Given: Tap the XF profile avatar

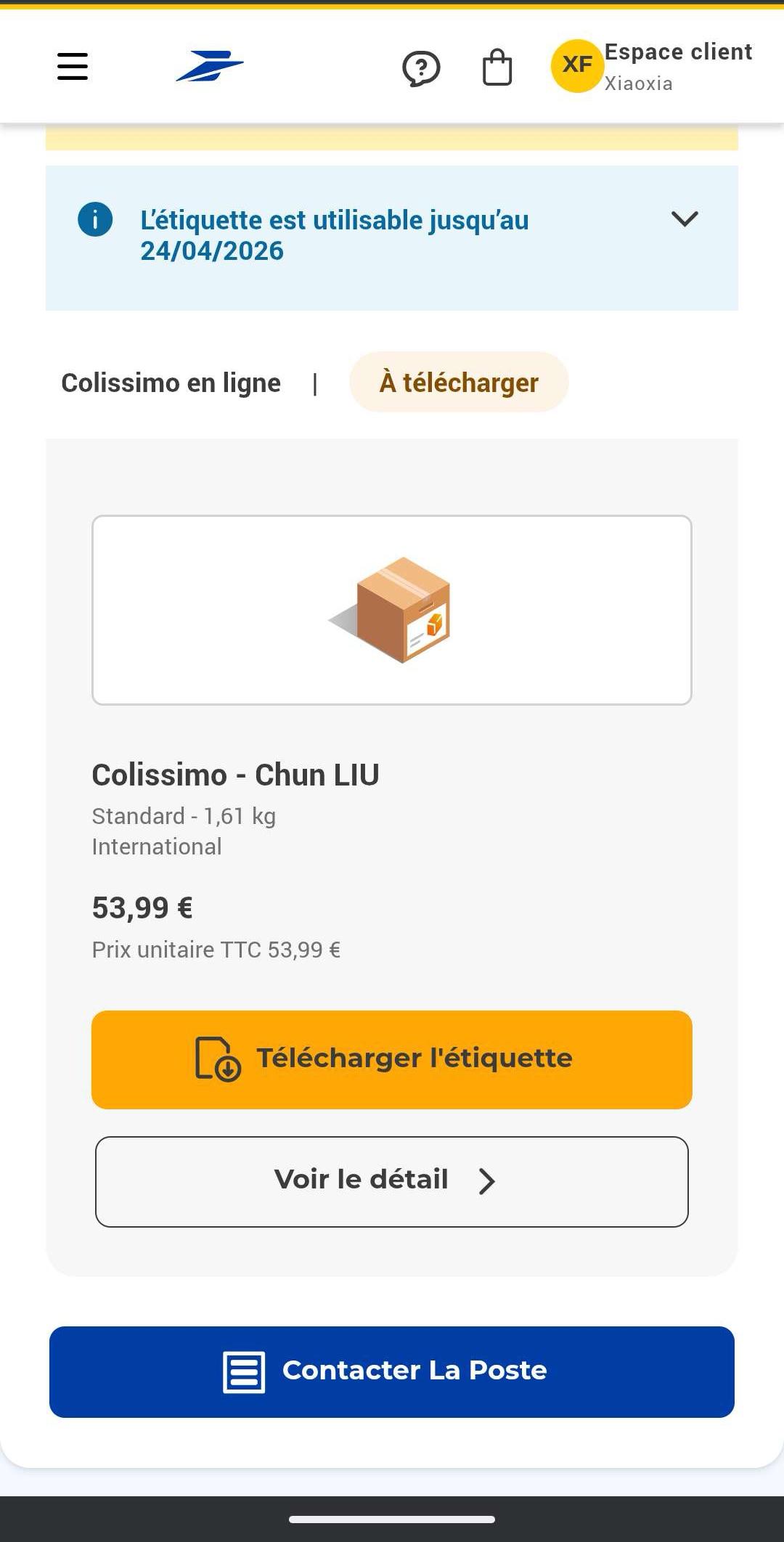Looking at the screenshot, I should tap(577, 66).
